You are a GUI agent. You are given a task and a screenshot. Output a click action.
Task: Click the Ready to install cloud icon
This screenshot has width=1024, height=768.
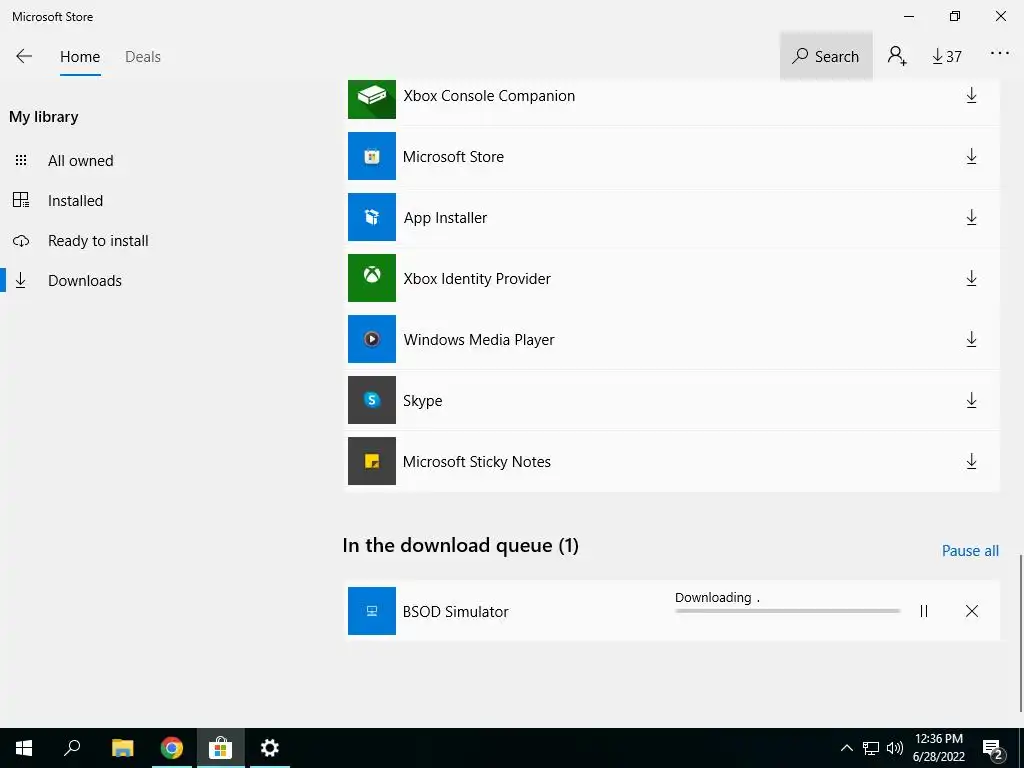[x=21, y=241]
